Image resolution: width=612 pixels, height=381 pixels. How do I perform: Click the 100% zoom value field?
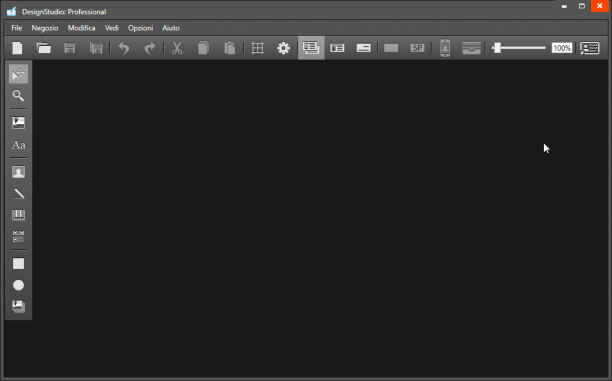(562, 48)
